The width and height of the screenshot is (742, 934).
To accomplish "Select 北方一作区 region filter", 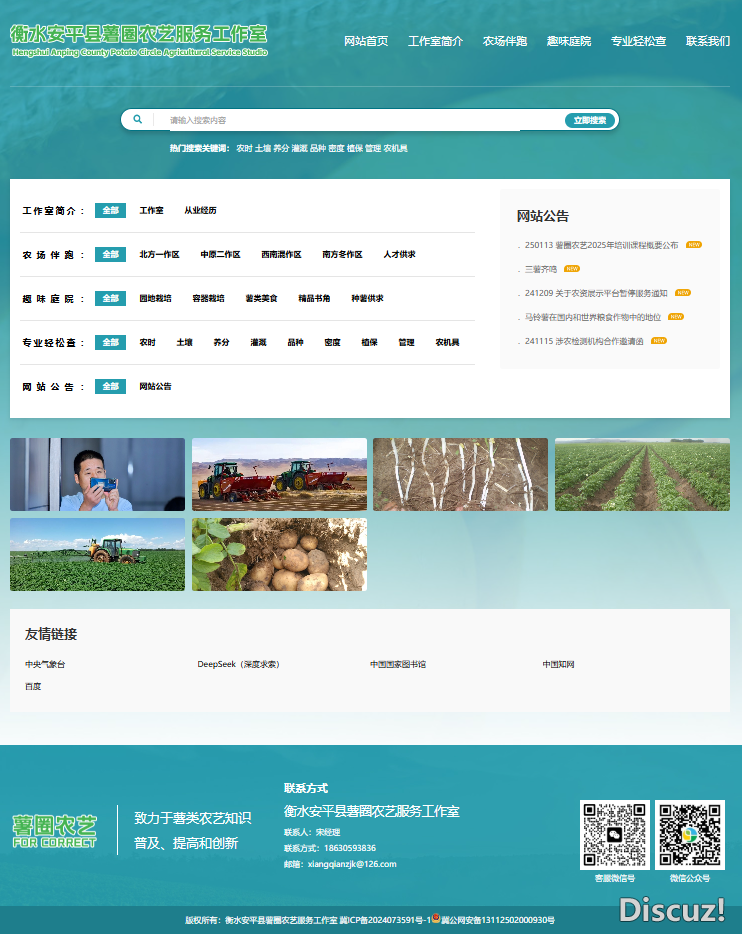I will coord(159,254).
